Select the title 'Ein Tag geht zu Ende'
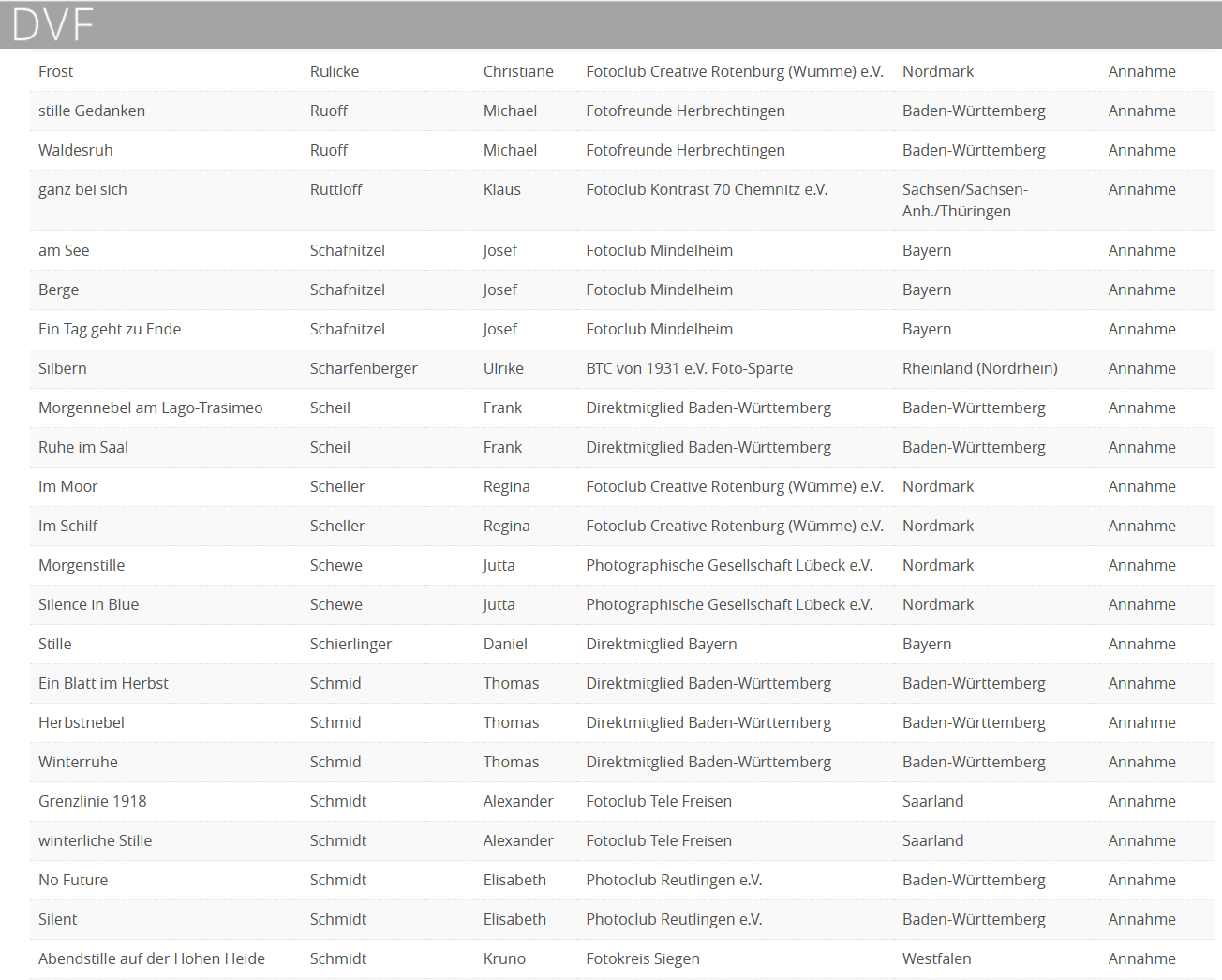The width and height of the screenshot is (1222, 980). pyautogui.click(x=110, y=329)
